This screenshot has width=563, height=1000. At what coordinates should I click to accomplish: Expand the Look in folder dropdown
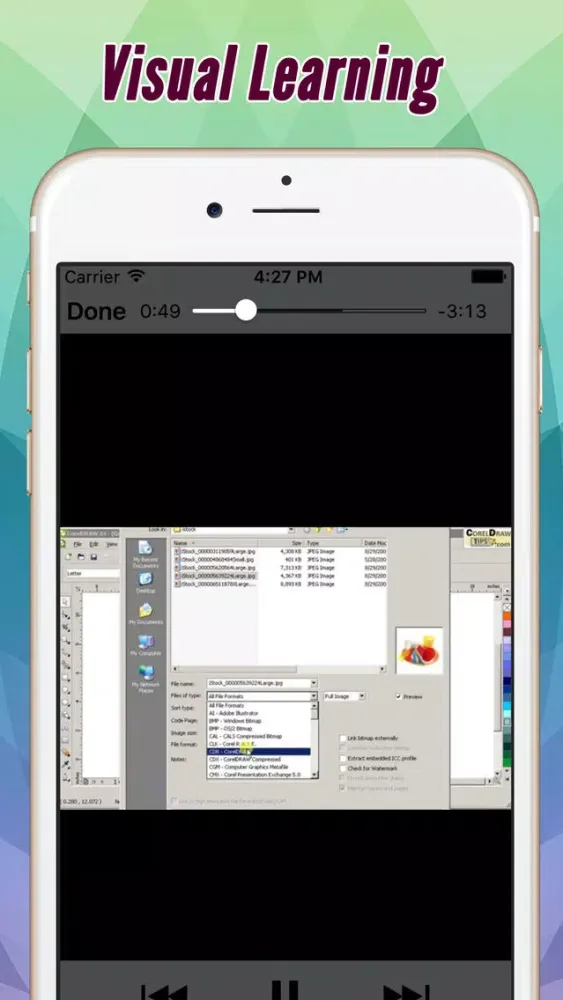(291, 530)
